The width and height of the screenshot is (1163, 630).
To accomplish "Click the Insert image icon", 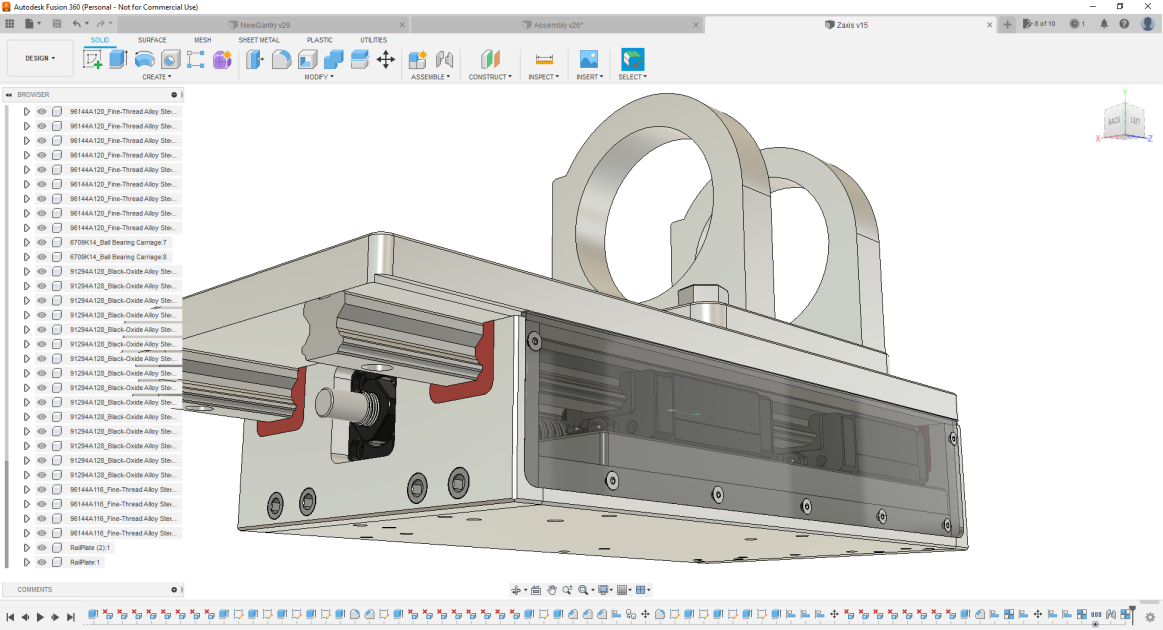I will tap(589, 60).
